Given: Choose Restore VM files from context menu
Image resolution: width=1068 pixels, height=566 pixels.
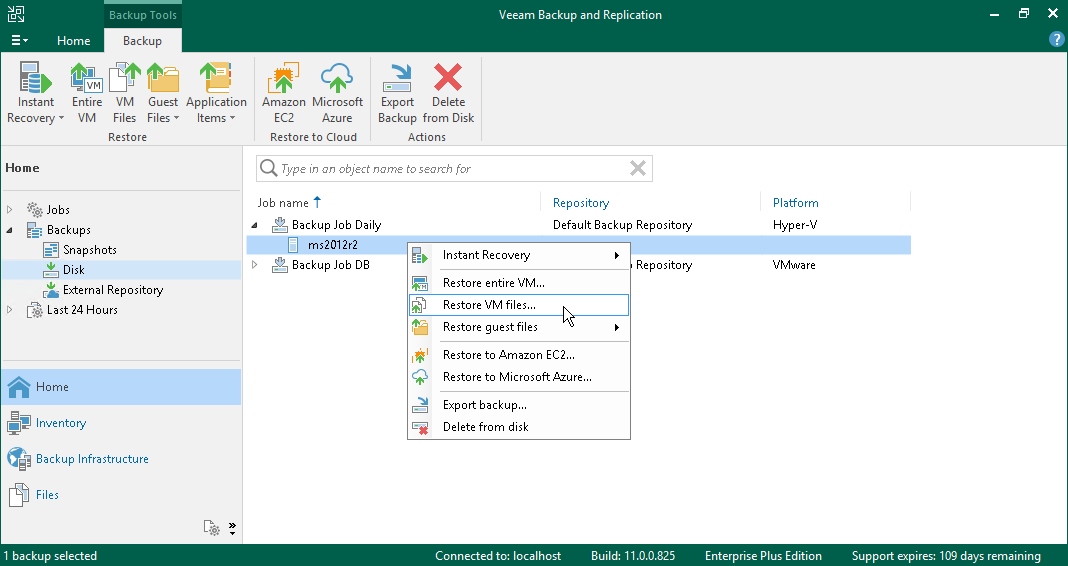Looking at the screenshot, I should coord(518,305).
